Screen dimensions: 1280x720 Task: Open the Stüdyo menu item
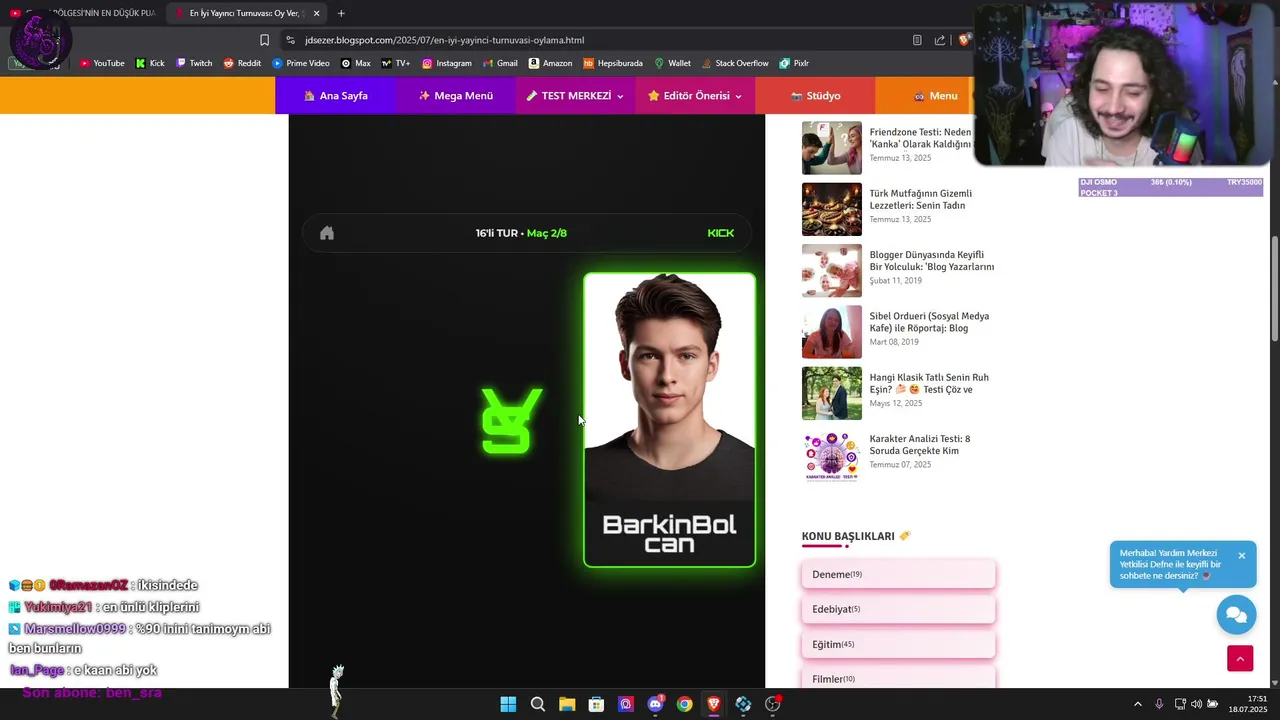pos(815,96)
